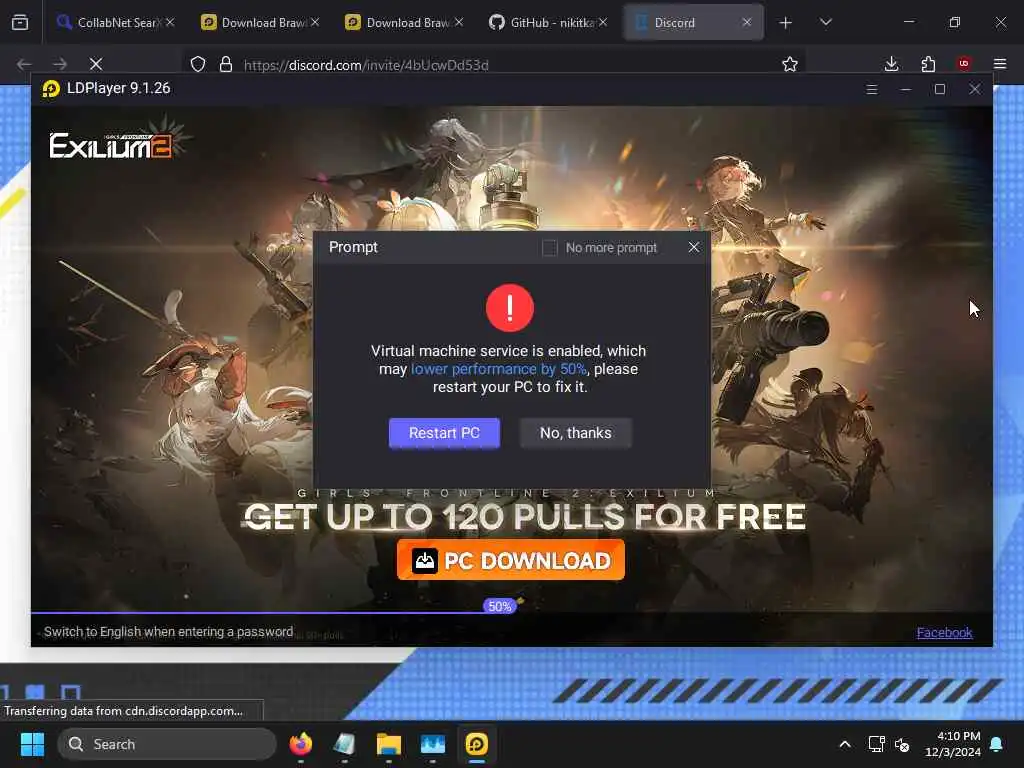Open the clock showing 4:10 PM

pyautogui.click(x=953, y=744)
